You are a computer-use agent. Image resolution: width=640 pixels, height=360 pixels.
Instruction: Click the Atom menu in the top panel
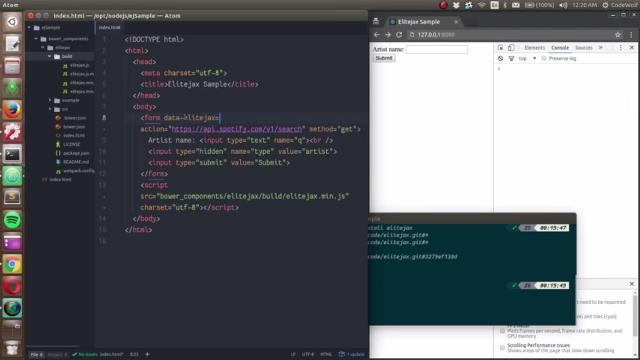(x=11, y=5)
